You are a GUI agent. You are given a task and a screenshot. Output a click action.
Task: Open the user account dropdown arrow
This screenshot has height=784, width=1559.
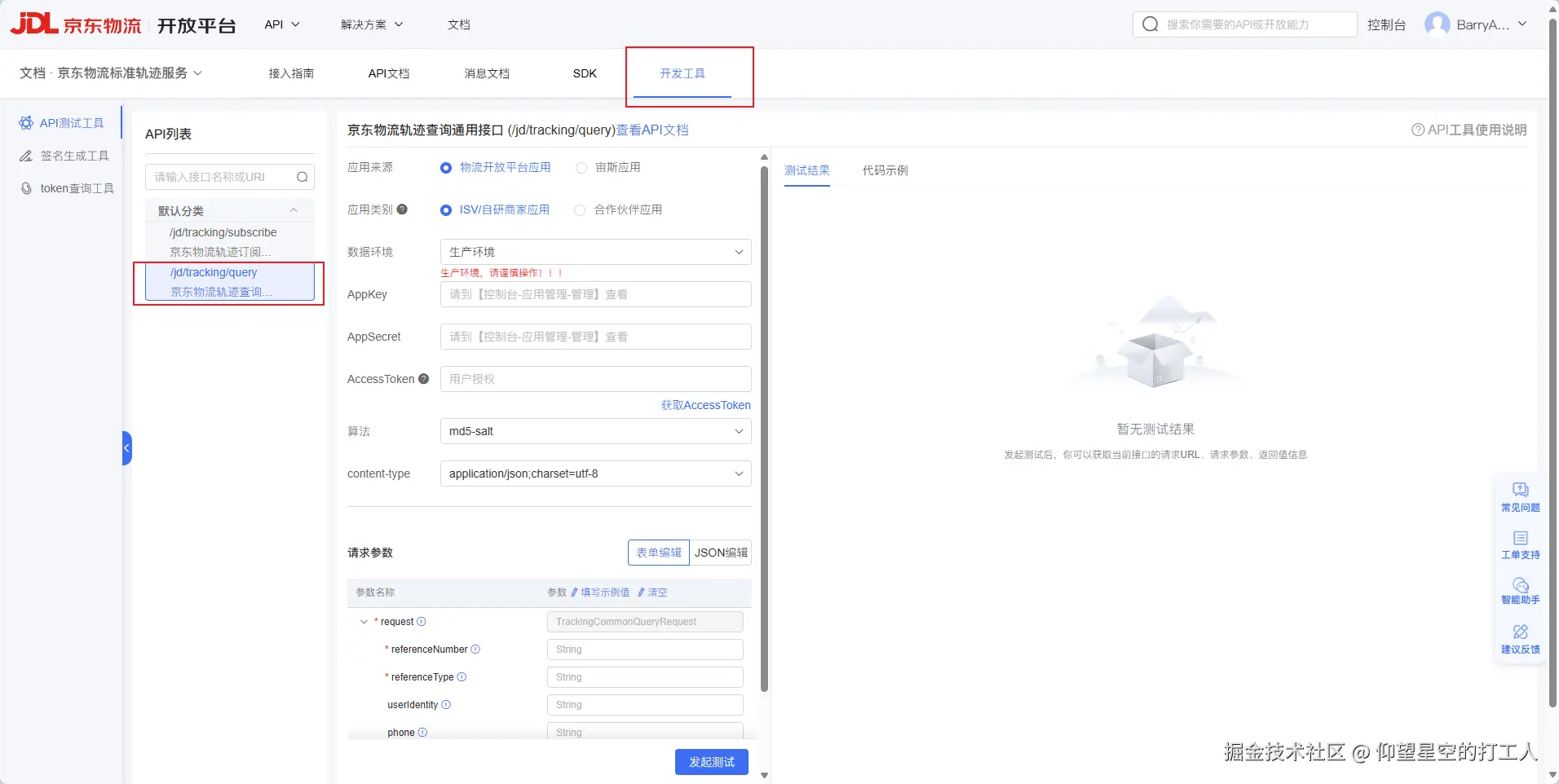click(1521, 24)
